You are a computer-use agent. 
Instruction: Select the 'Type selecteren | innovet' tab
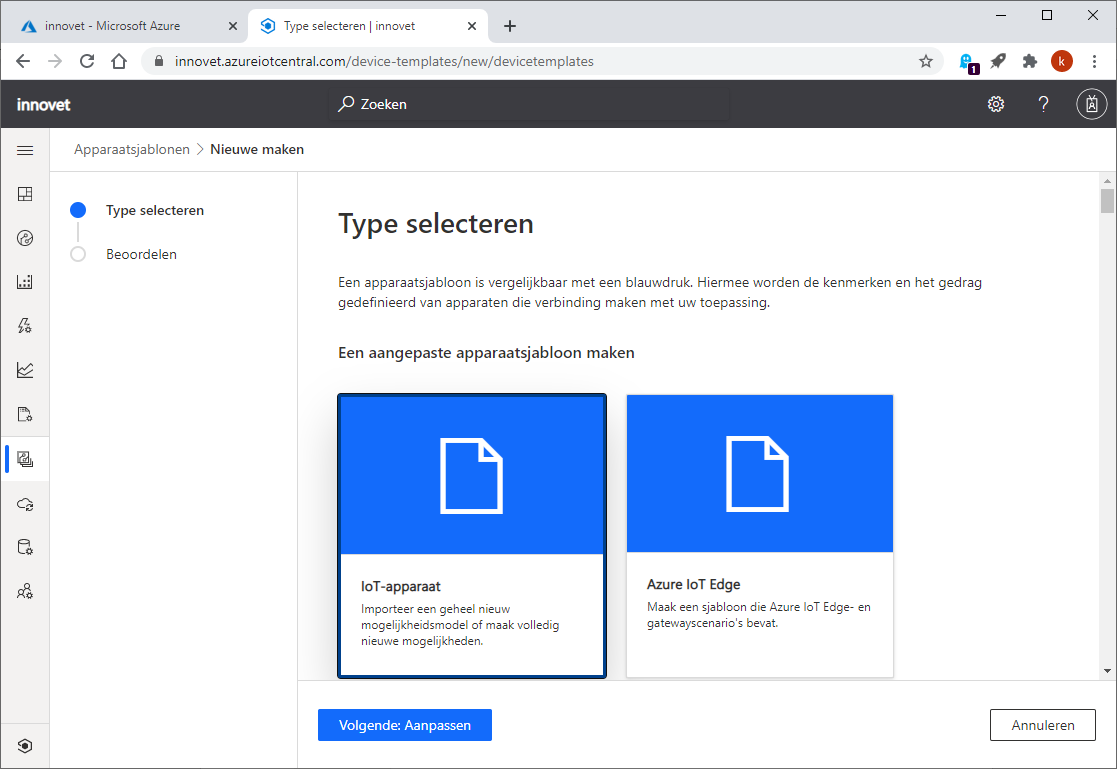pyautogui.click(x=368, y=26)
